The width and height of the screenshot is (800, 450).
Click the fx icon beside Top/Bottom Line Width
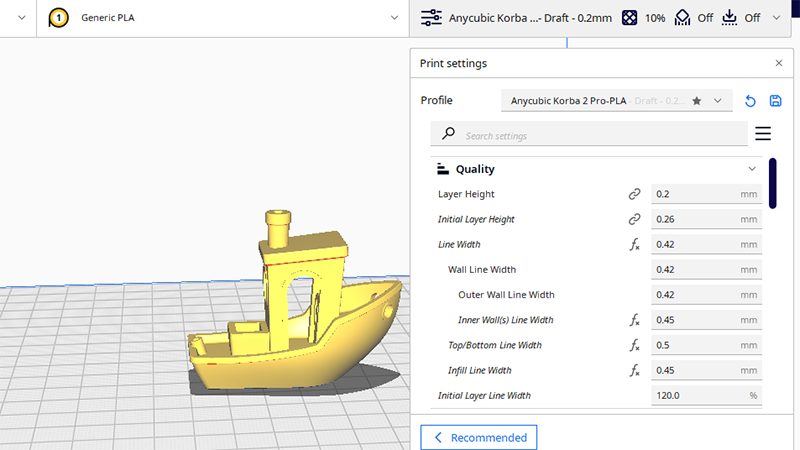coord(634,346)
